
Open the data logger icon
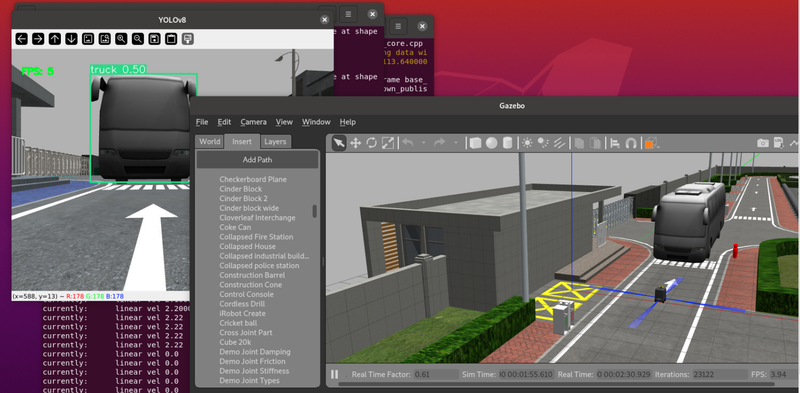tap(779, 142)
